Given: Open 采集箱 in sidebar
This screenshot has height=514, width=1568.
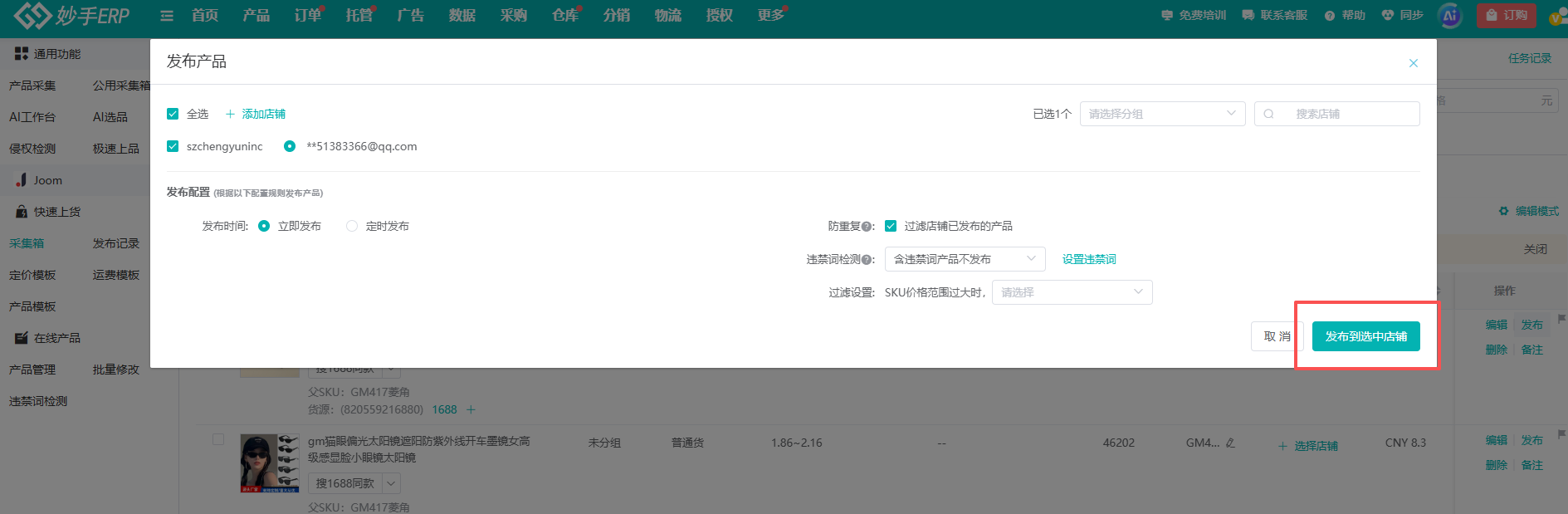Looking at the screenshot, I should [x=27, y=243].
